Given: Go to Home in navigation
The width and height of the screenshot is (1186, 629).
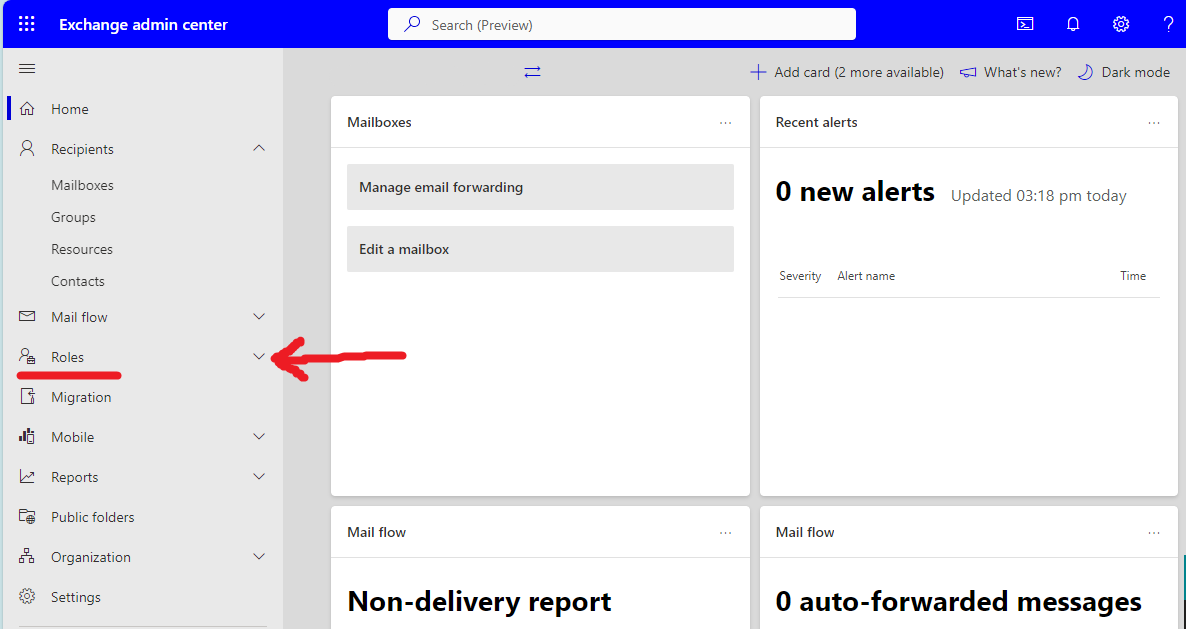Looking at the screenshot, I should [x=70, y=109].
